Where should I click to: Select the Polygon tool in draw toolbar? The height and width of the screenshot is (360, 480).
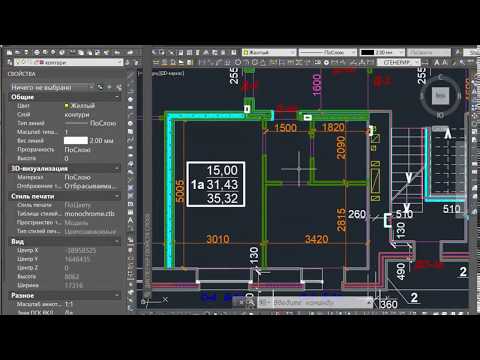pyautogui.click(x=131, y=99)
